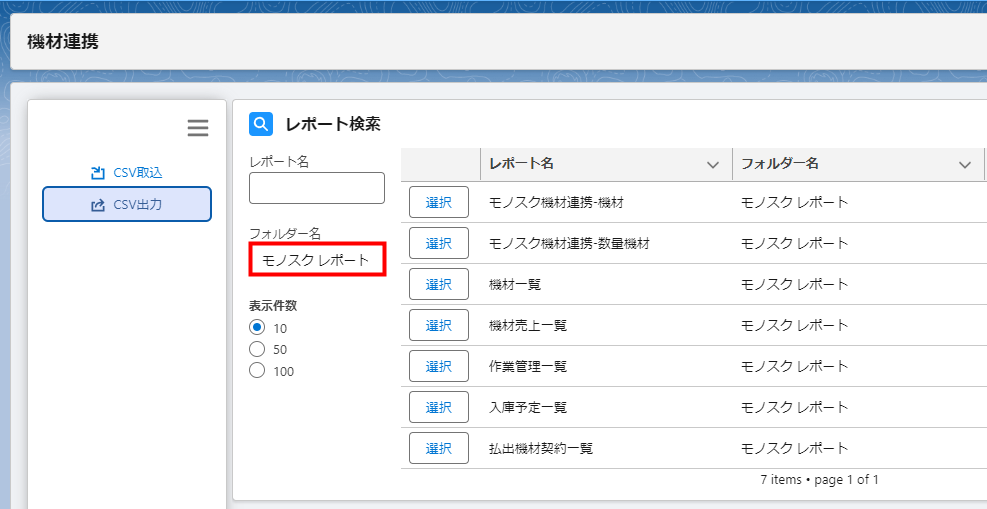
Task: Expand the レポート名 column header dropdown
Action: tap(713, 164)
